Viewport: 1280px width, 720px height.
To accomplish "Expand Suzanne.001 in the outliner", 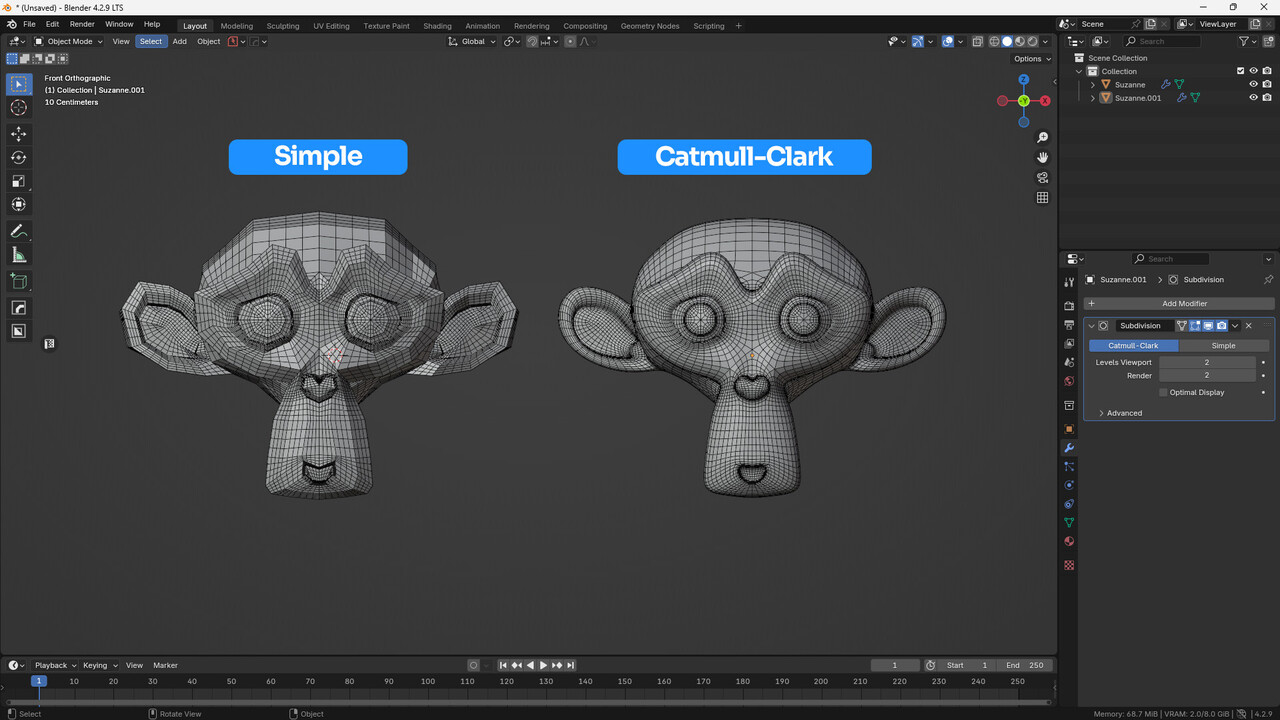I will click(x=1093, y=98).
